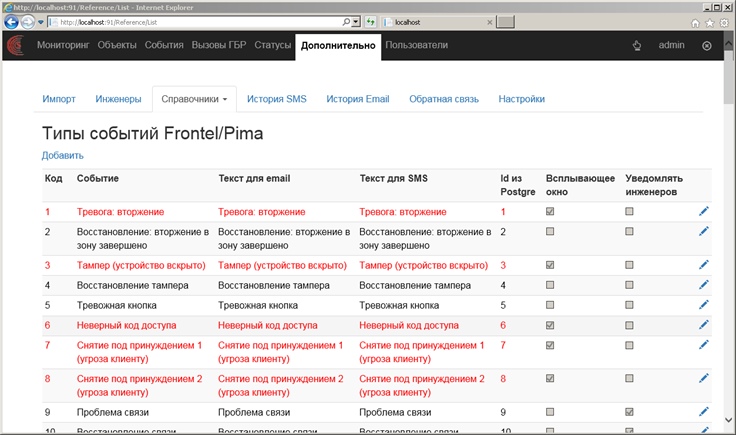Click the logout circle-x icon
Viewport: 736px width, 435px height.
tap(706, 46)
